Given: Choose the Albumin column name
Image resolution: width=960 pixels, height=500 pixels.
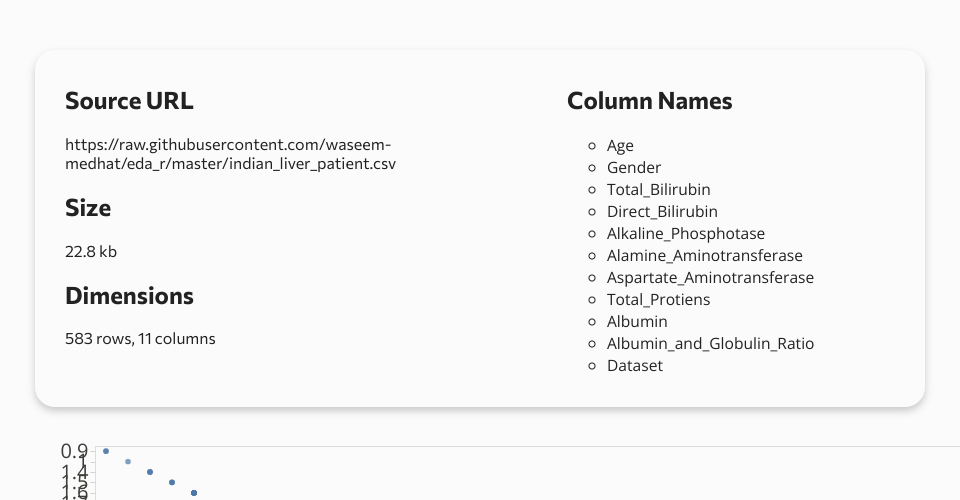Looking at the screenshot, I should pos(637,322).
